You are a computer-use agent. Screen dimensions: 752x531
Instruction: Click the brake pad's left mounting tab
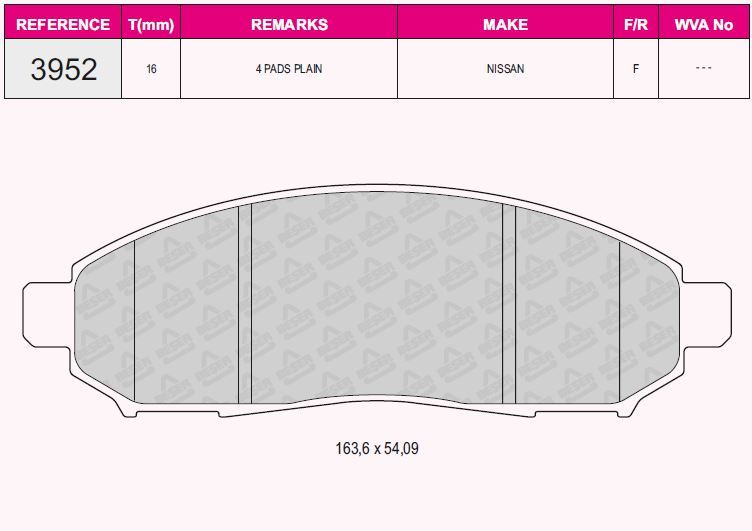[47, 315]
